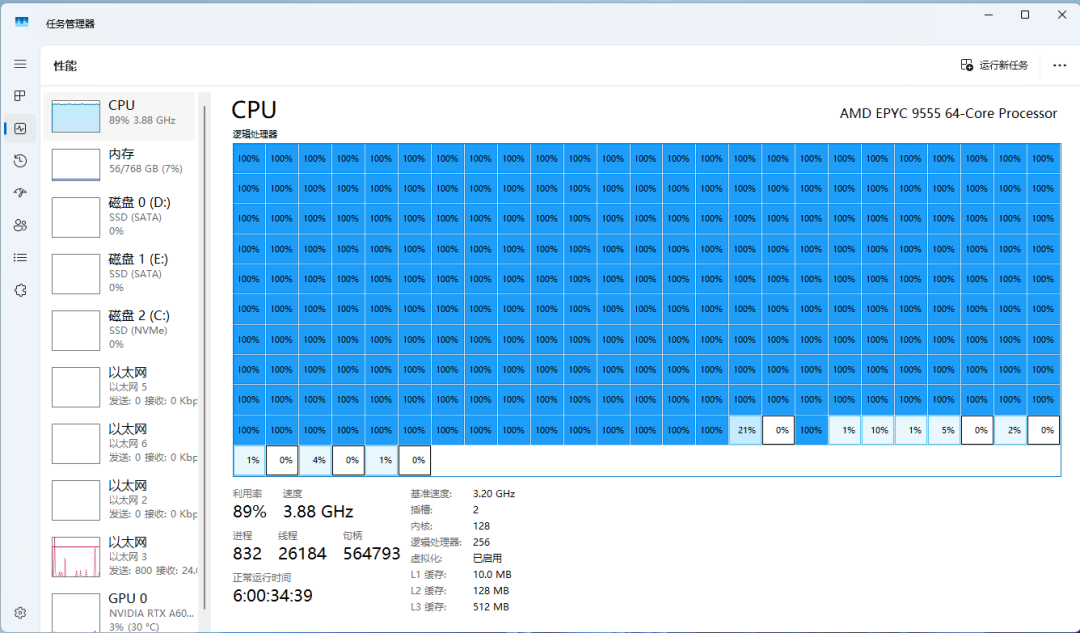Select the 内存 (Memory) performance item
This screenshot has width=1080, height=633.
(x=120, y=164)
